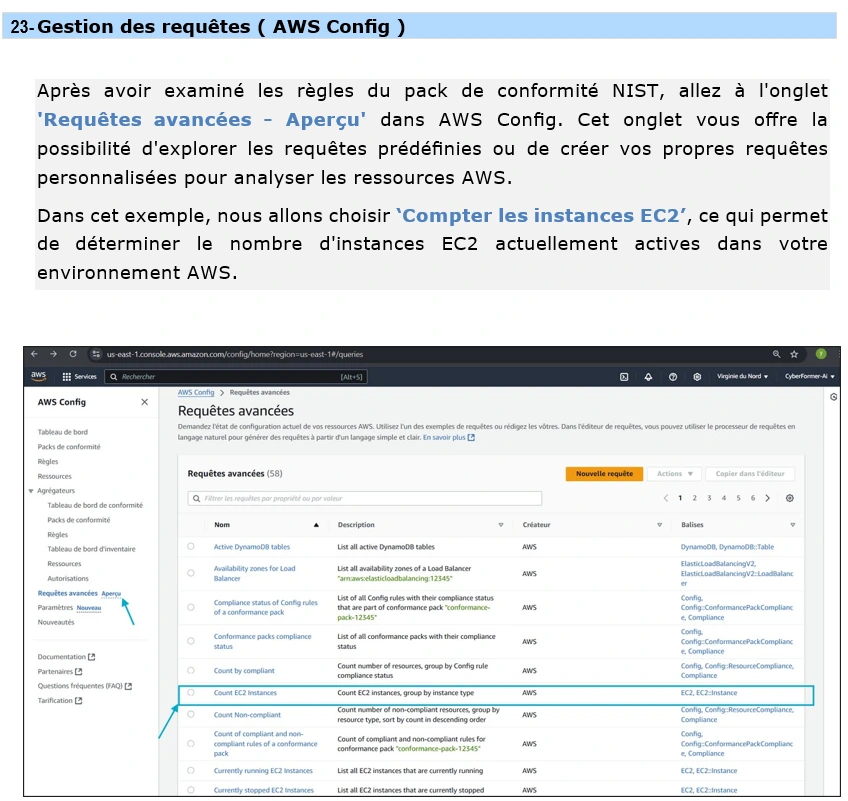Select radio for Currently running EC2 Instances

[191, 770]
